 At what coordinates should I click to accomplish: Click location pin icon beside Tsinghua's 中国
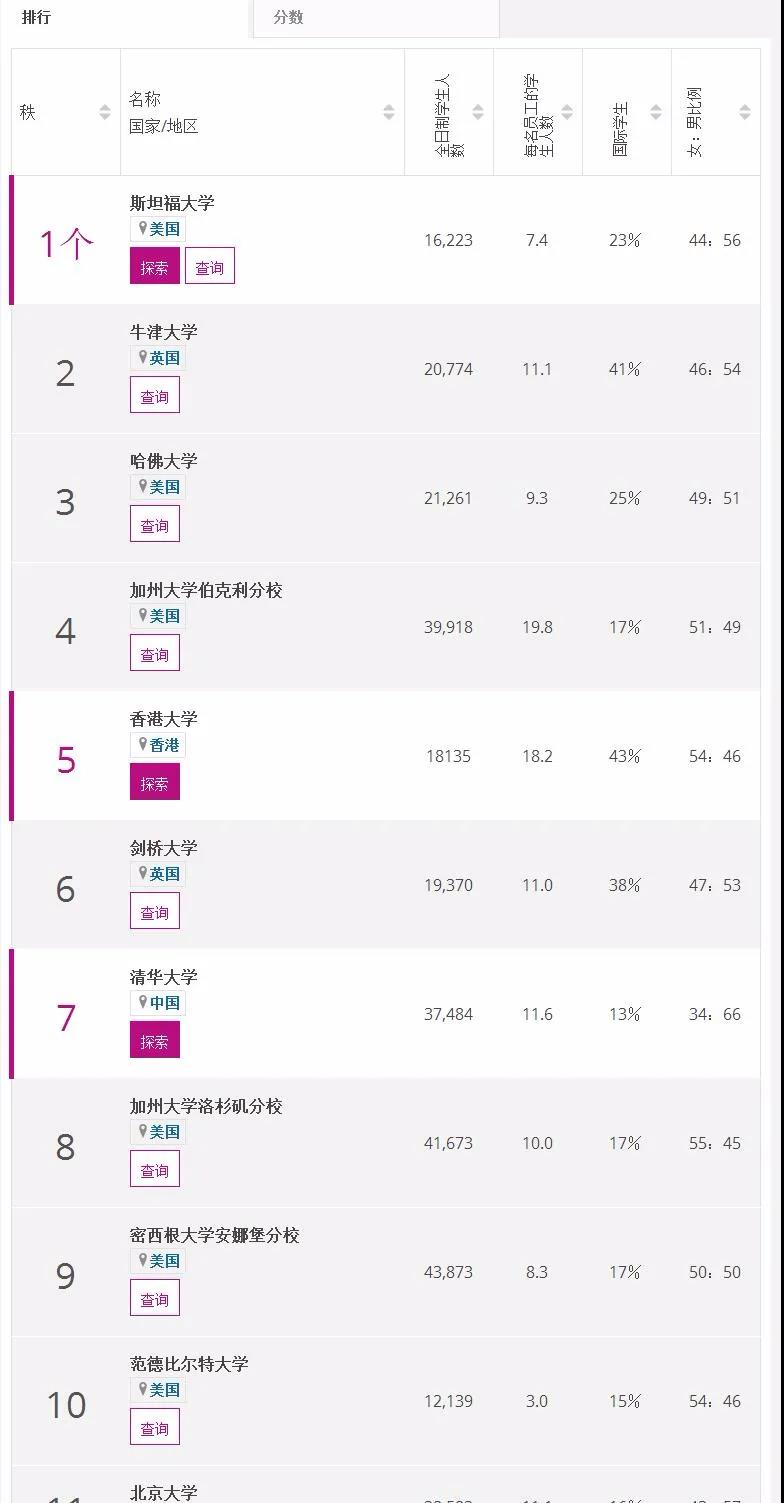coord(143,1002)
